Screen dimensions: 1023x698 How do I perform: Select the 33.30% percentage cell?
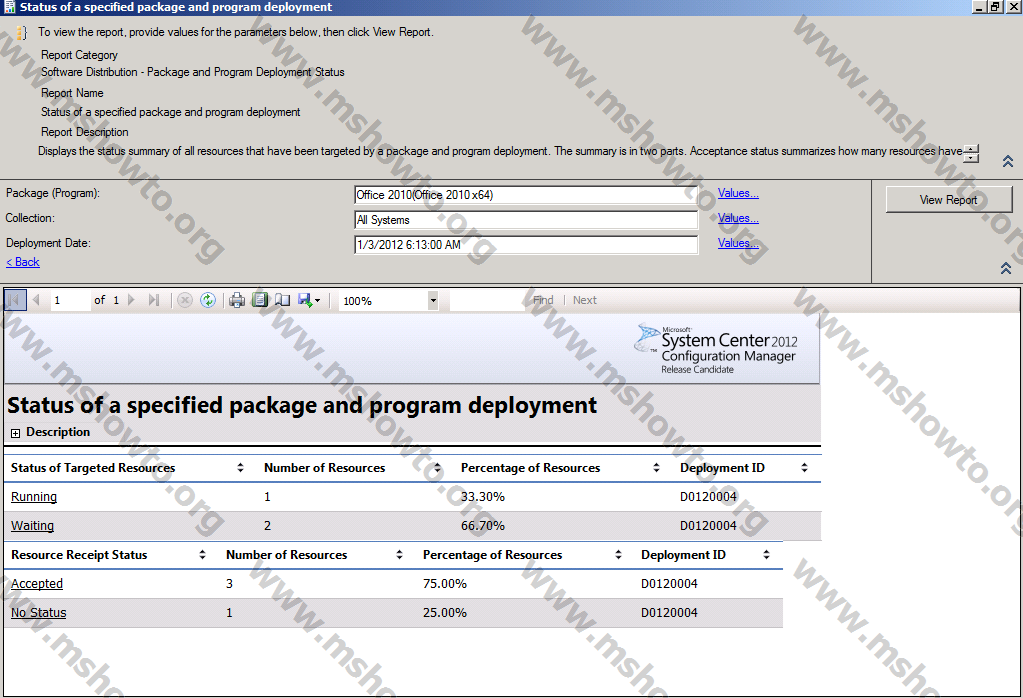pos(483,497)
